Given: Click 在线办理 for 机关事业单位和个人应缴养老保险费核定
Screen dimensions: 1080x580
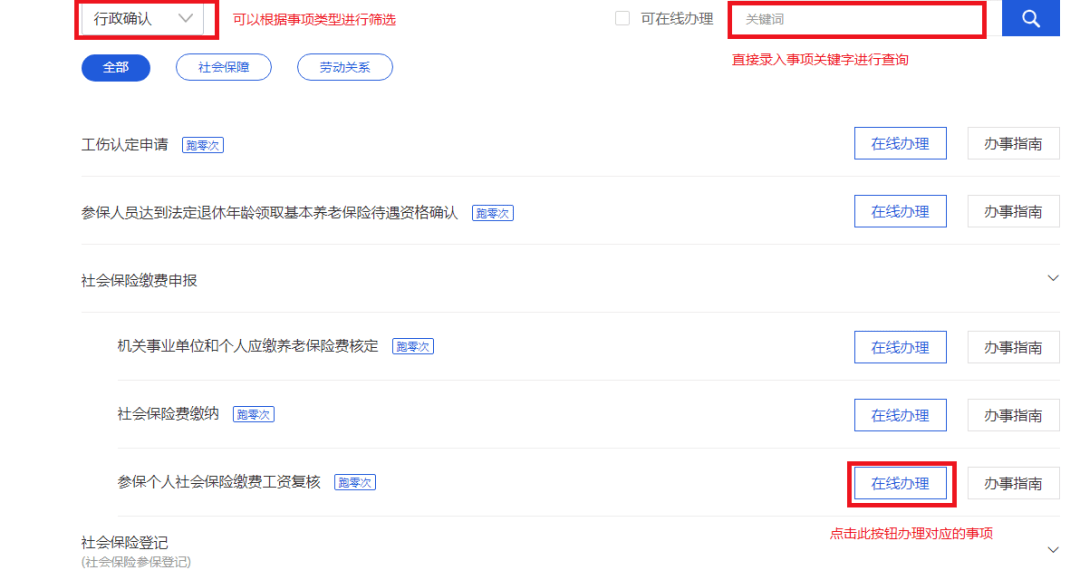Looking at the screenshot, I should [900, 347].
